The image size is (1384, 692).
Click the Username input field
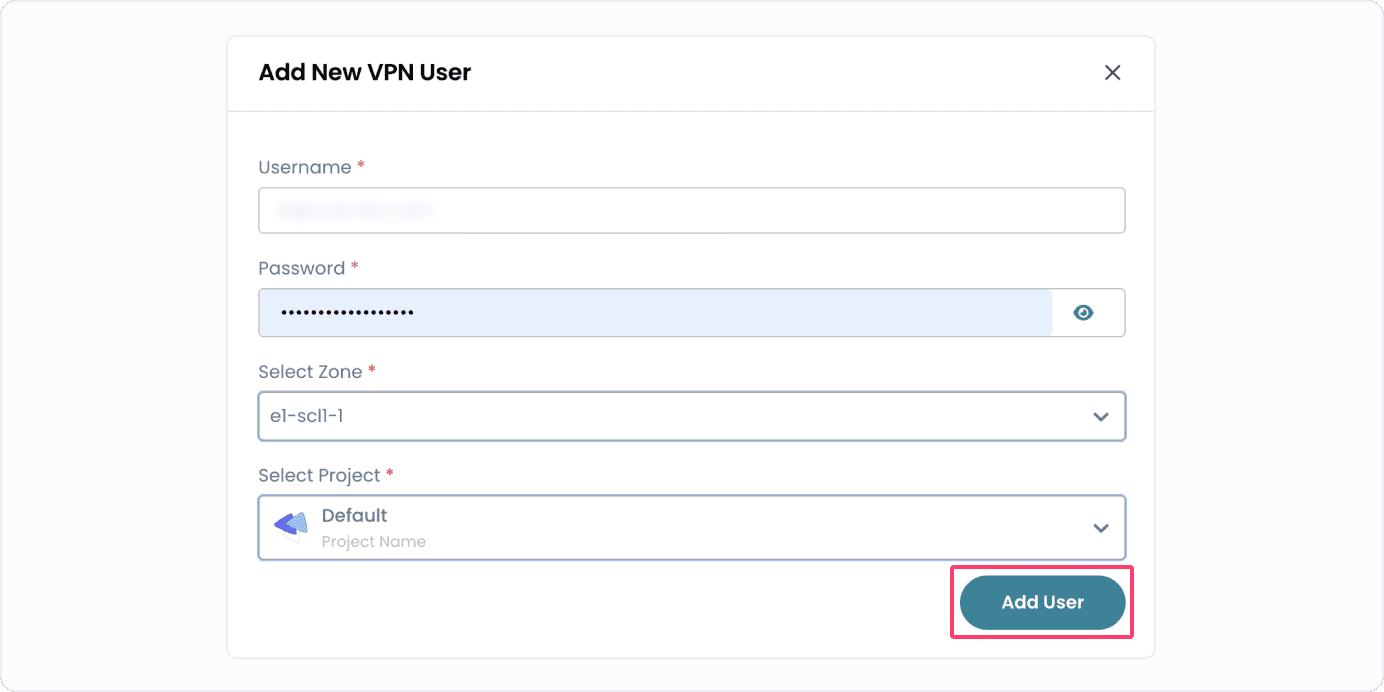point(692,210)
